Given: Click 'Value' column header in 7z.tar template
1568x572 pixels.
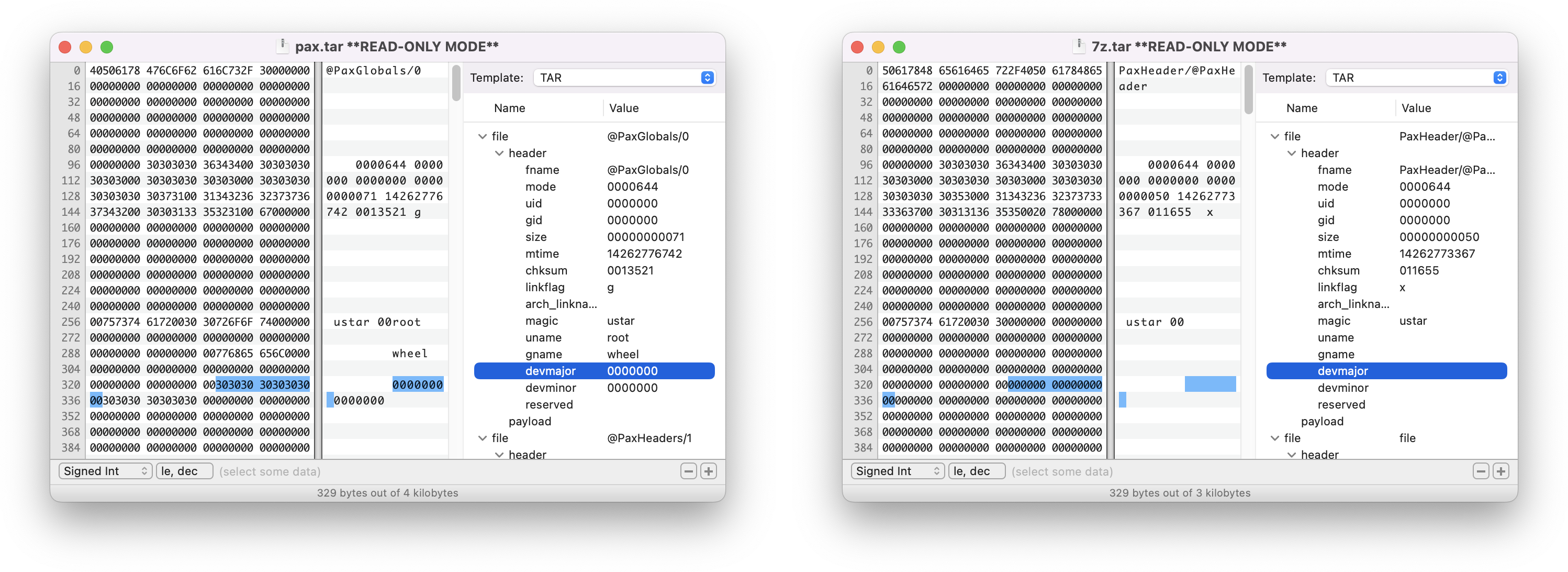Looking at the screenshot, I should (x=1416, y=108).
